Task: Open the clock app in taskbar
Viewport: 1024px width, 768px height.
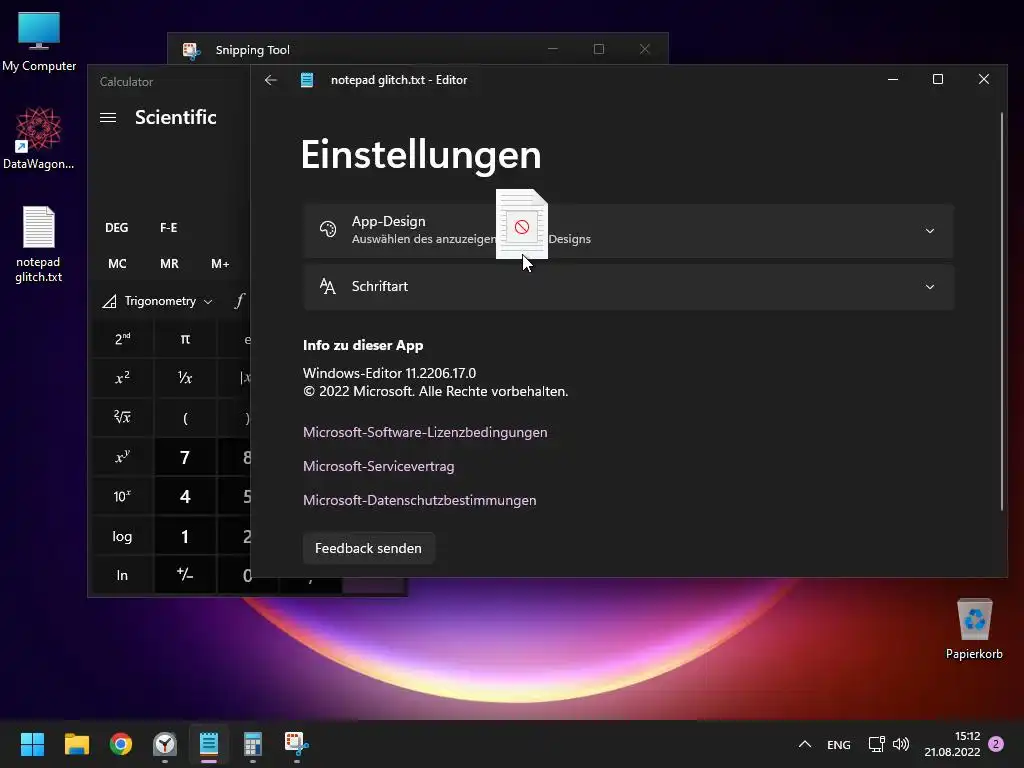Action: pyautogui.click(x=165, y=744)
